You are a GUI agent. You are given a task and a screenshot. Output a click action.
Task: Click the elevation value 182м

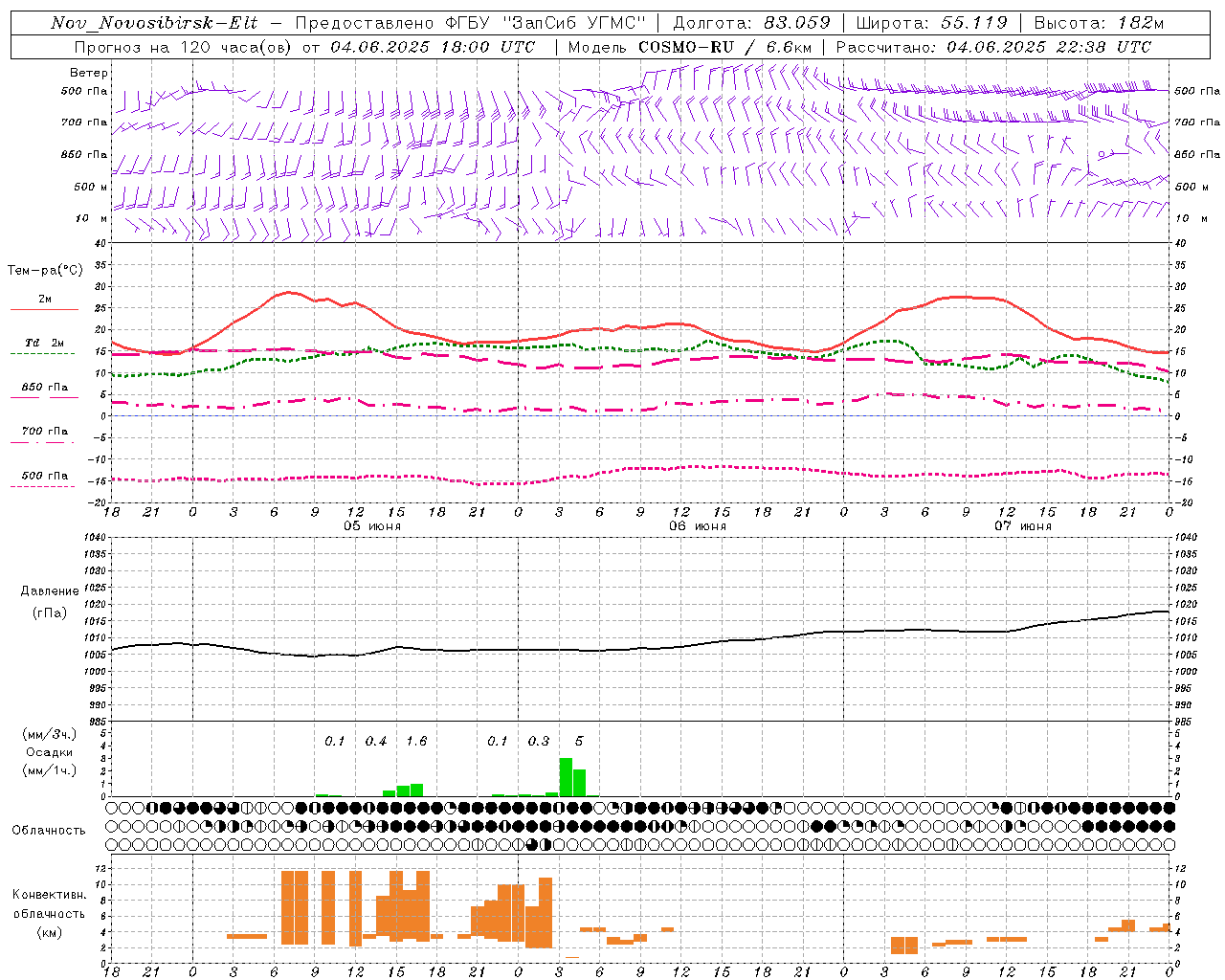click(x=1140, y=23)
